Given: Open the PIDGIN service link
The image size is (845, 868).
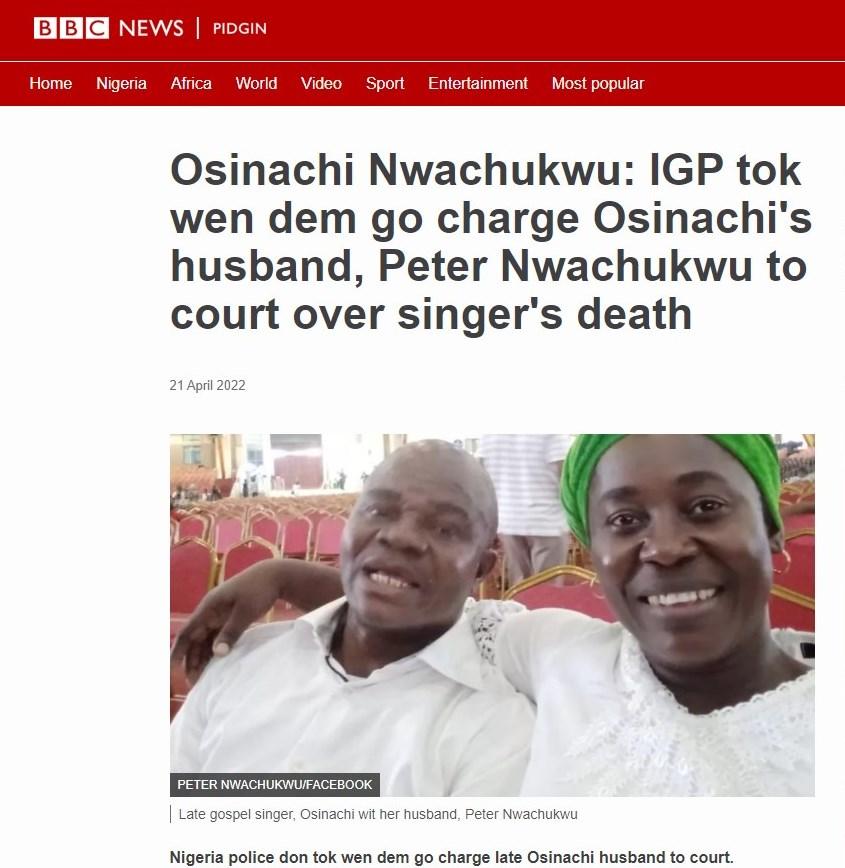Looking at the screenshot, I should click(239, 28).
